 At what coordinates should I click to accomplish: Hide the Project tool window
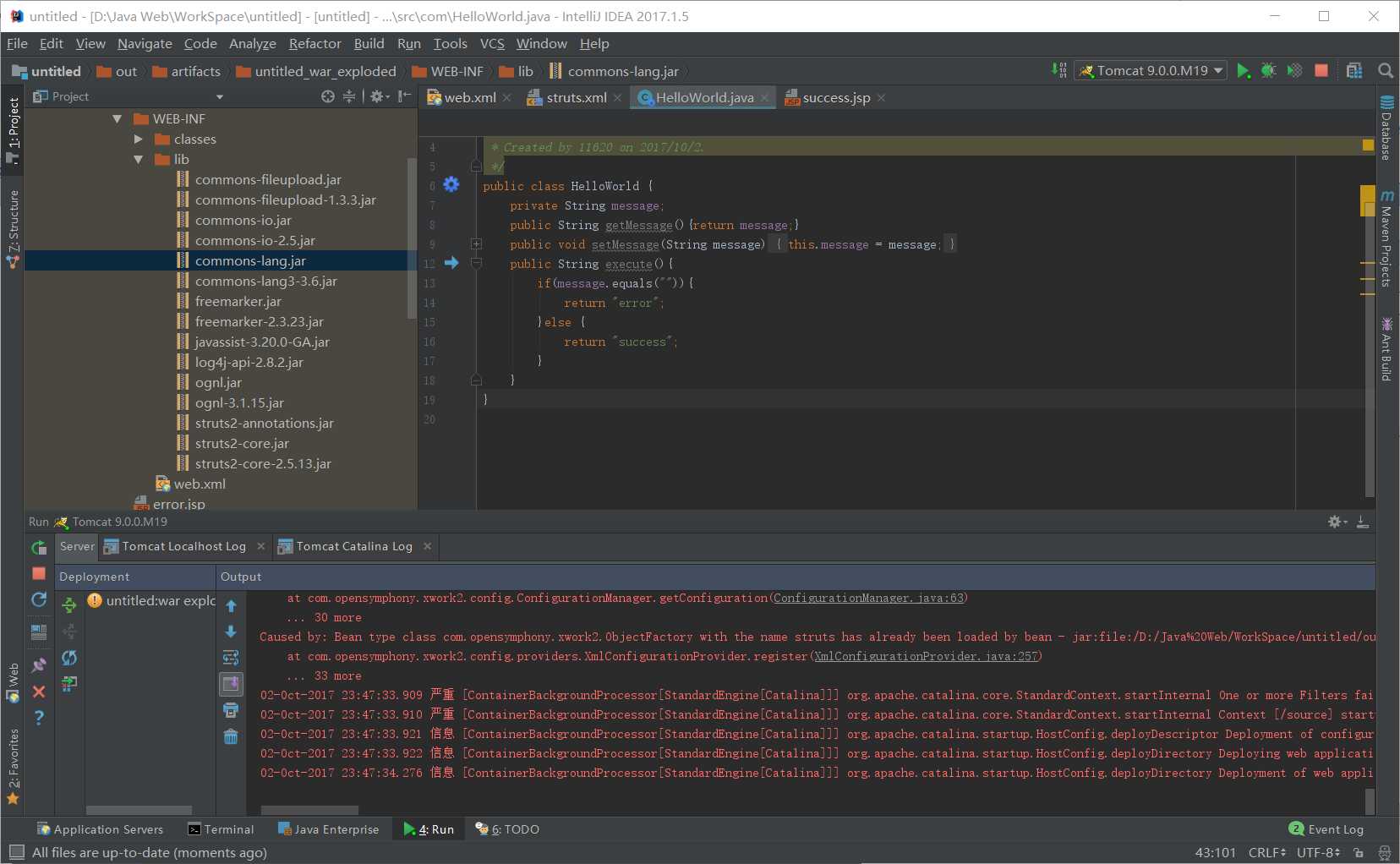[x=405, y=96]
